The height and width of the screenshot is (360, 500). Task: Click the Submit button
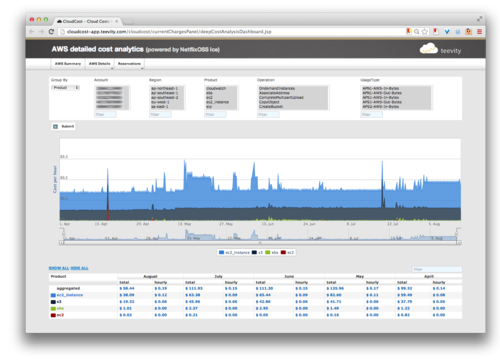coord(64,126)
